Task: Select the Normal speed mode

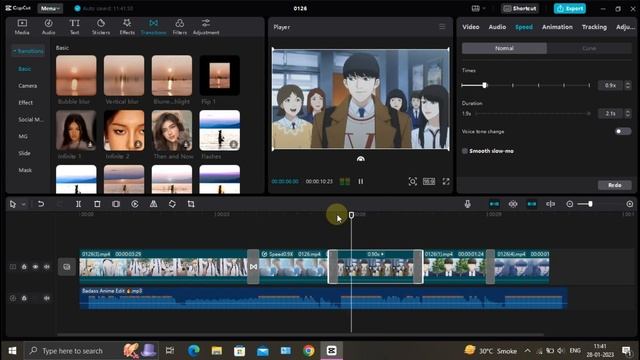Action: pyautogui.click(x=504, y=48)
